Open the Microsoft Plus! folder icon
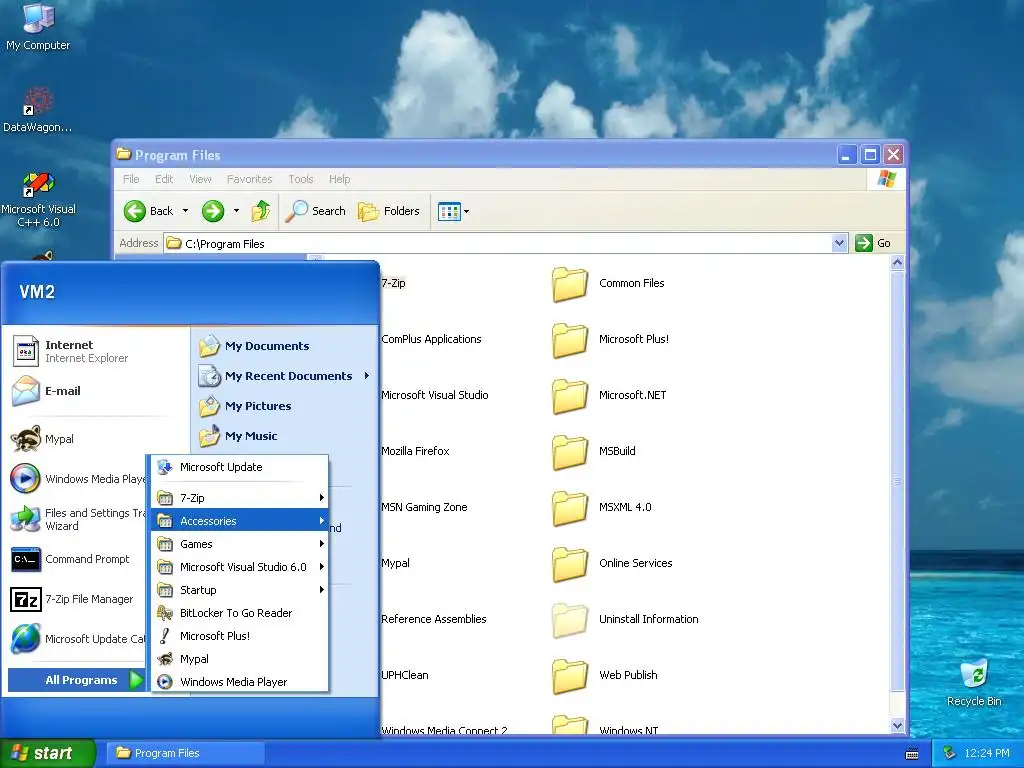This screenshot has width=1024, height=768. 569,340
